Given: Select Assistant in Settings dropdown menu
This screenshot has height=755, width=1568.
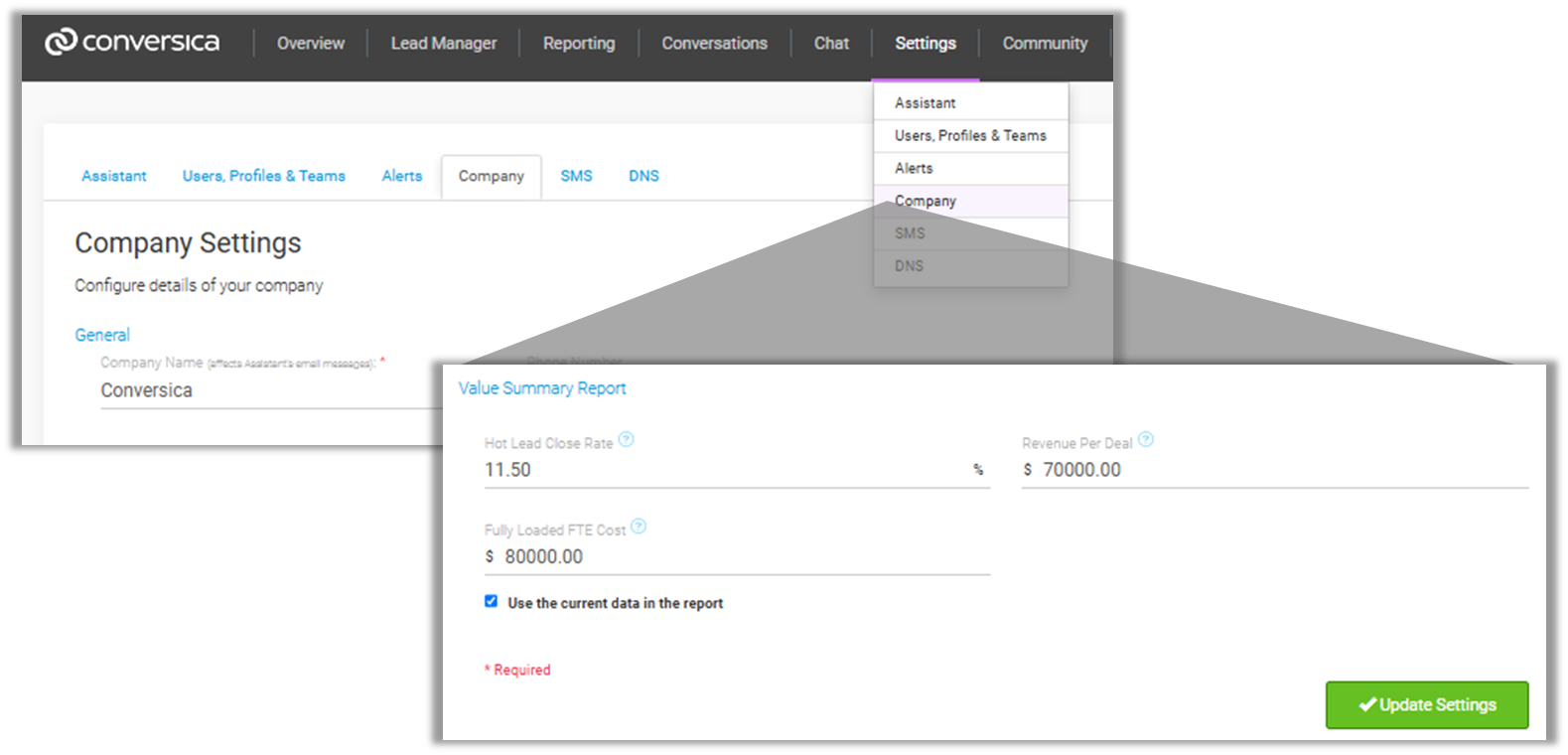Looking at the screenshot, I should pyautogui.click(x=971, y=103).
